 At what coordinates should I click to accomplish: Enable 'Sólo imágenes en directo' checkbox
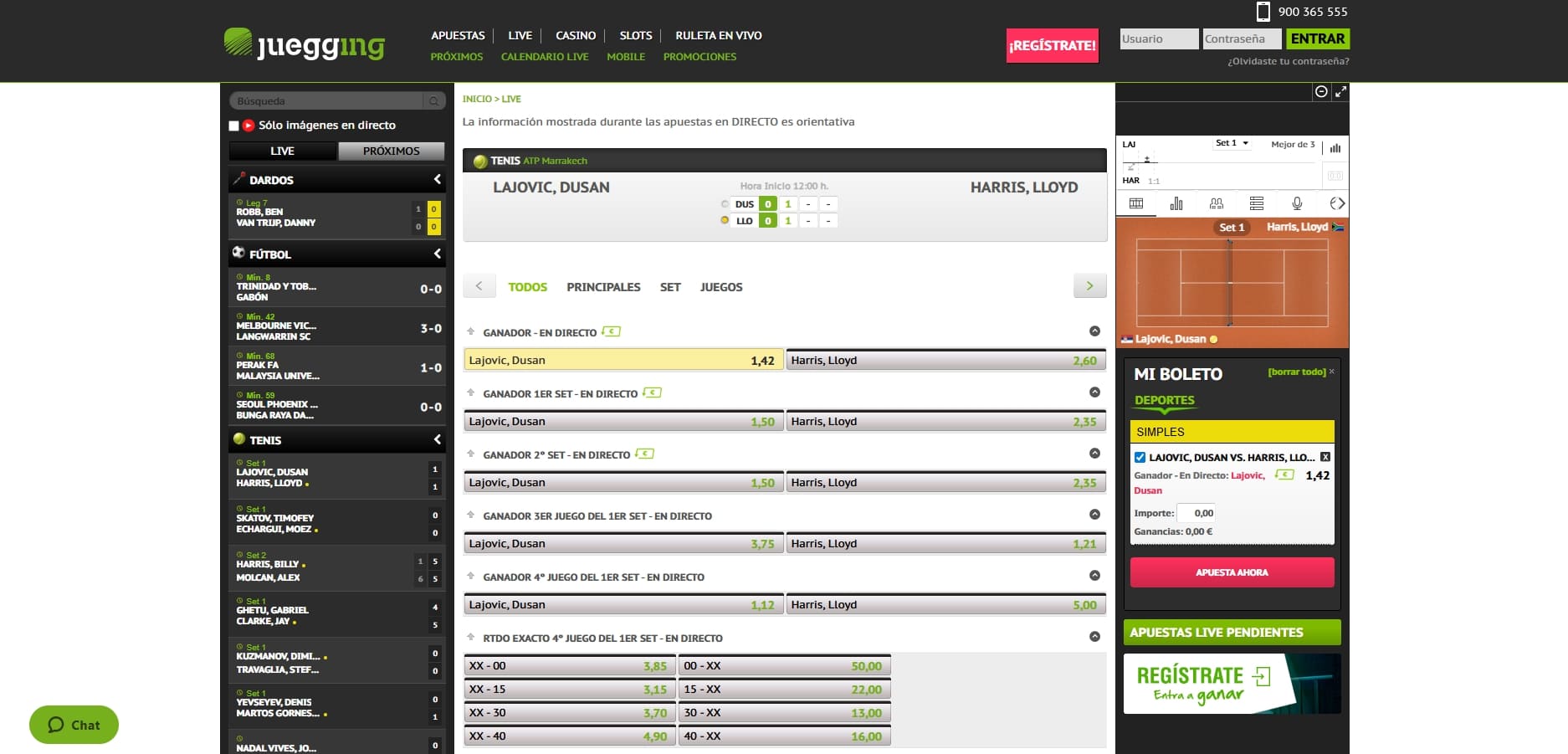(234, 126)
